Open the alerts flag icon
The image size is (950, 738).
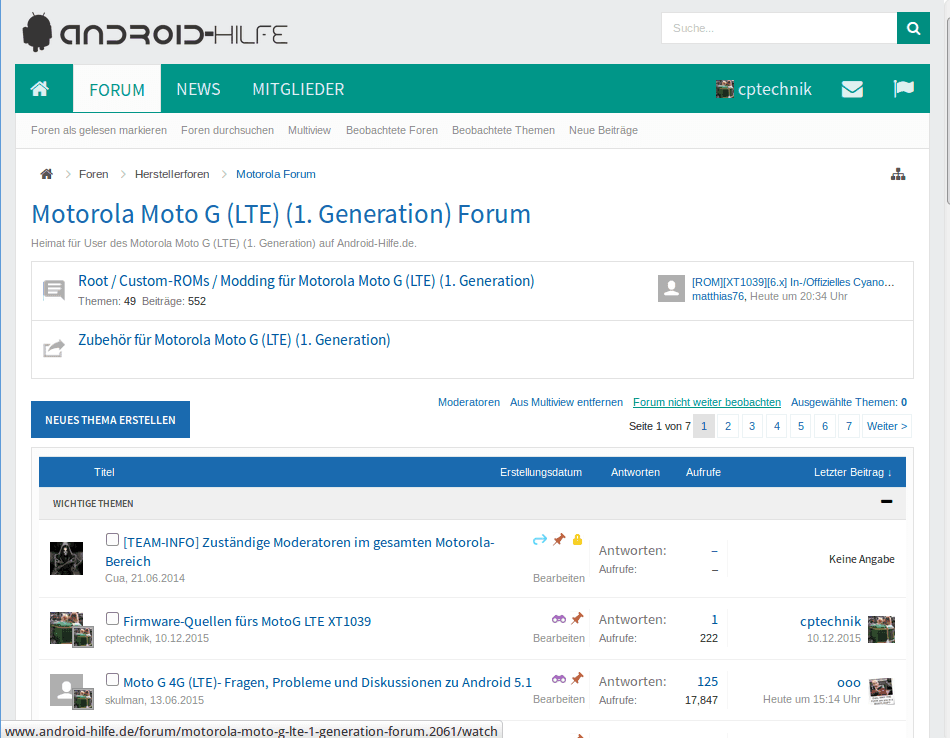[x=903, y=89]
